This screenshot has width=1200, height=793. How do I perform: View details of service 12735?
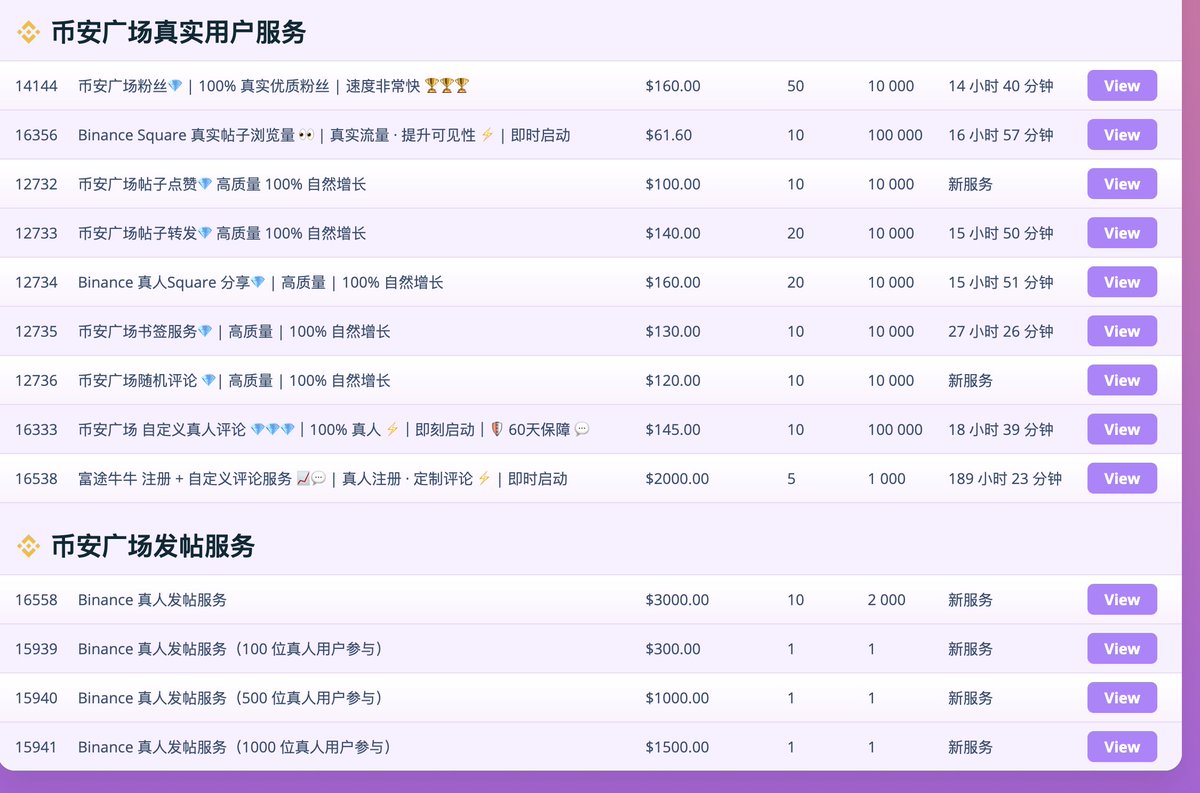click(1122, 331)
